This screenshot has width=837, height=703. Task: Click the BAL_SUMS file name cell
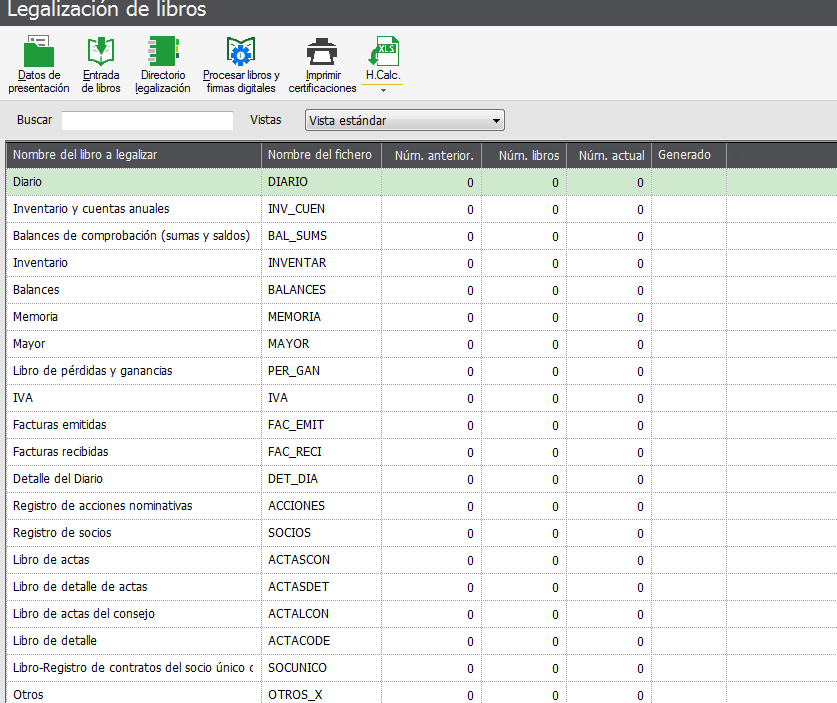coord(321,236)
